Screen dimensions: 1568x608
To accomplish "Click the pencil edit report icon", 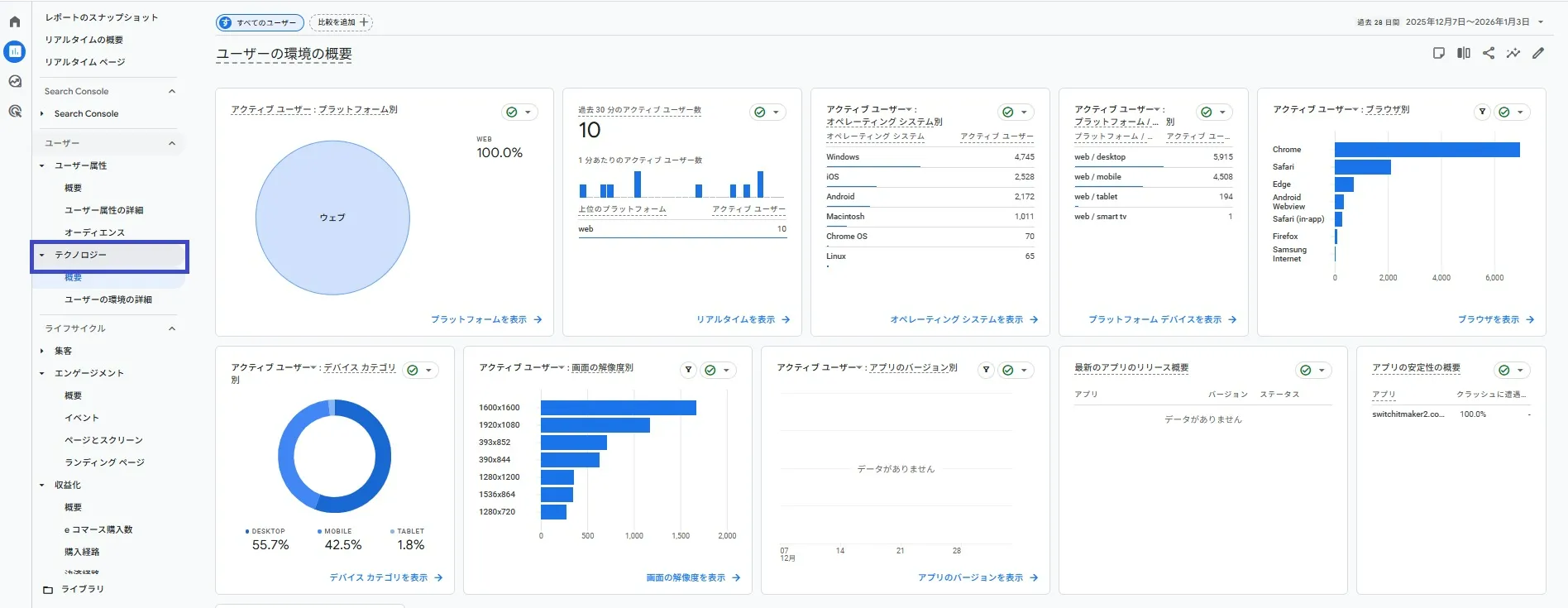I will (x=1538, y=53).
